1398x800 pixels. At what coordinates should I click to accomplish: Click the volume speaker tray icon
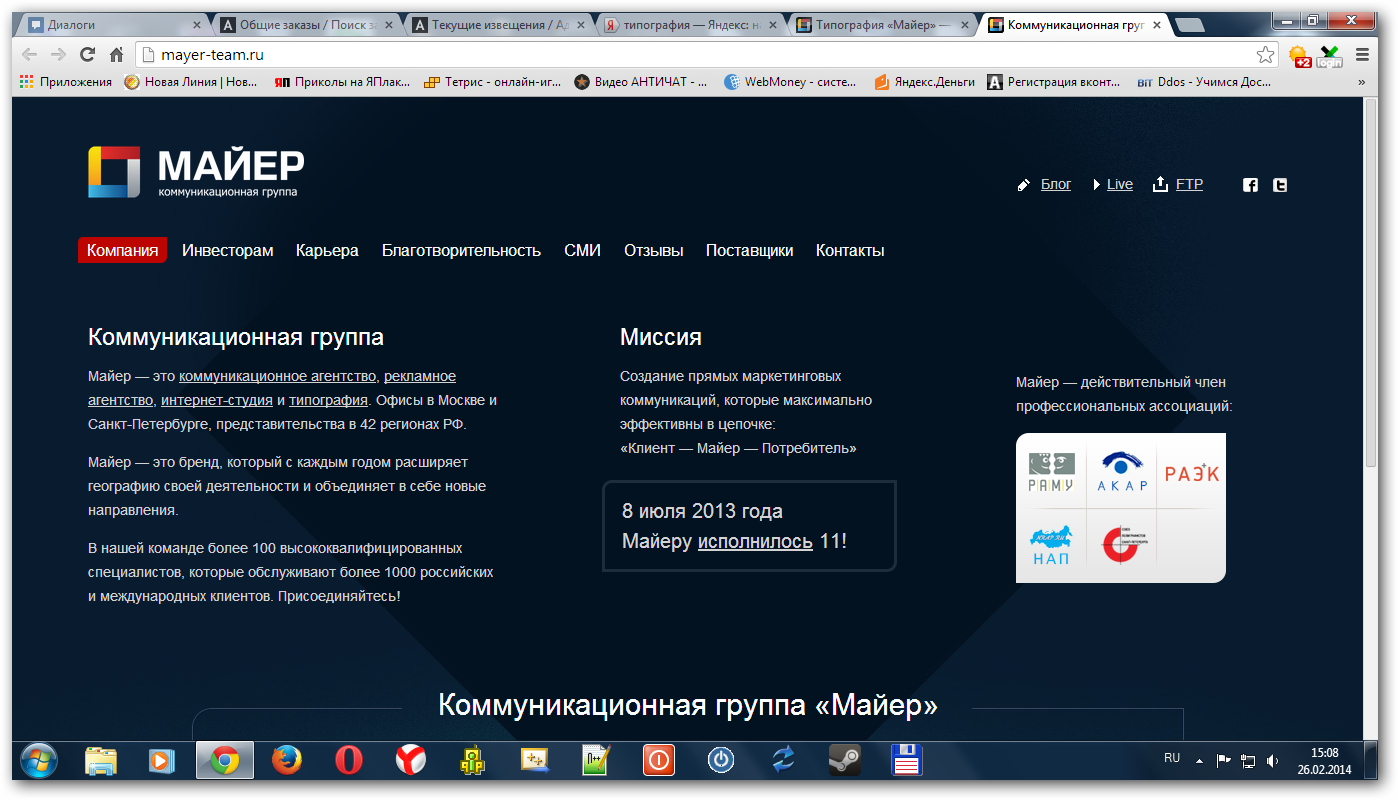point(1272,761)
